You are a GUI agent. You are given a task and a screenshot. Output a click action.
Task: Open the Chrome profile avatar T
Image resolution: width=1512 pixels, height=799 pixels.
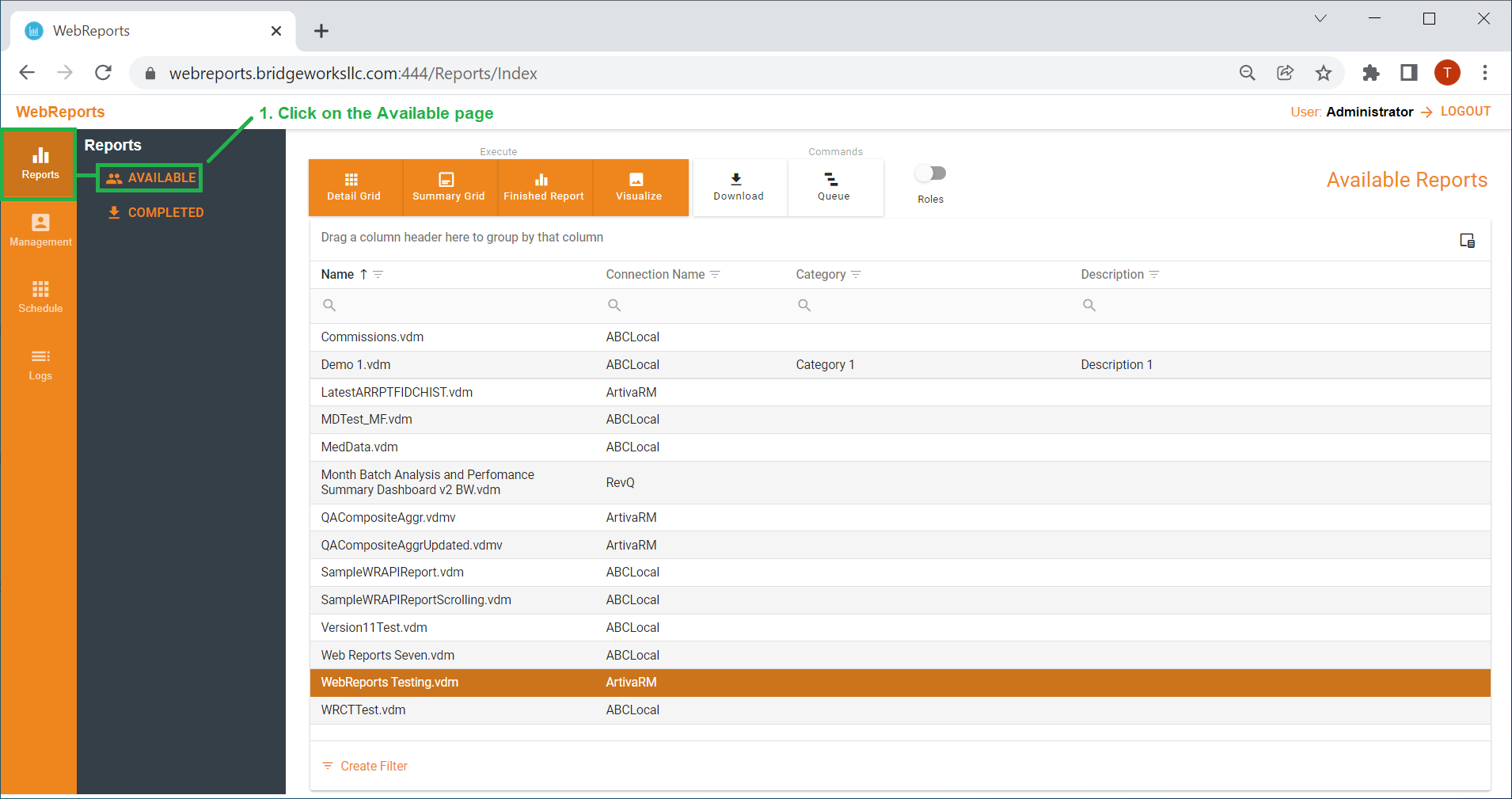pyautogui.click(x=1447, y=73)
